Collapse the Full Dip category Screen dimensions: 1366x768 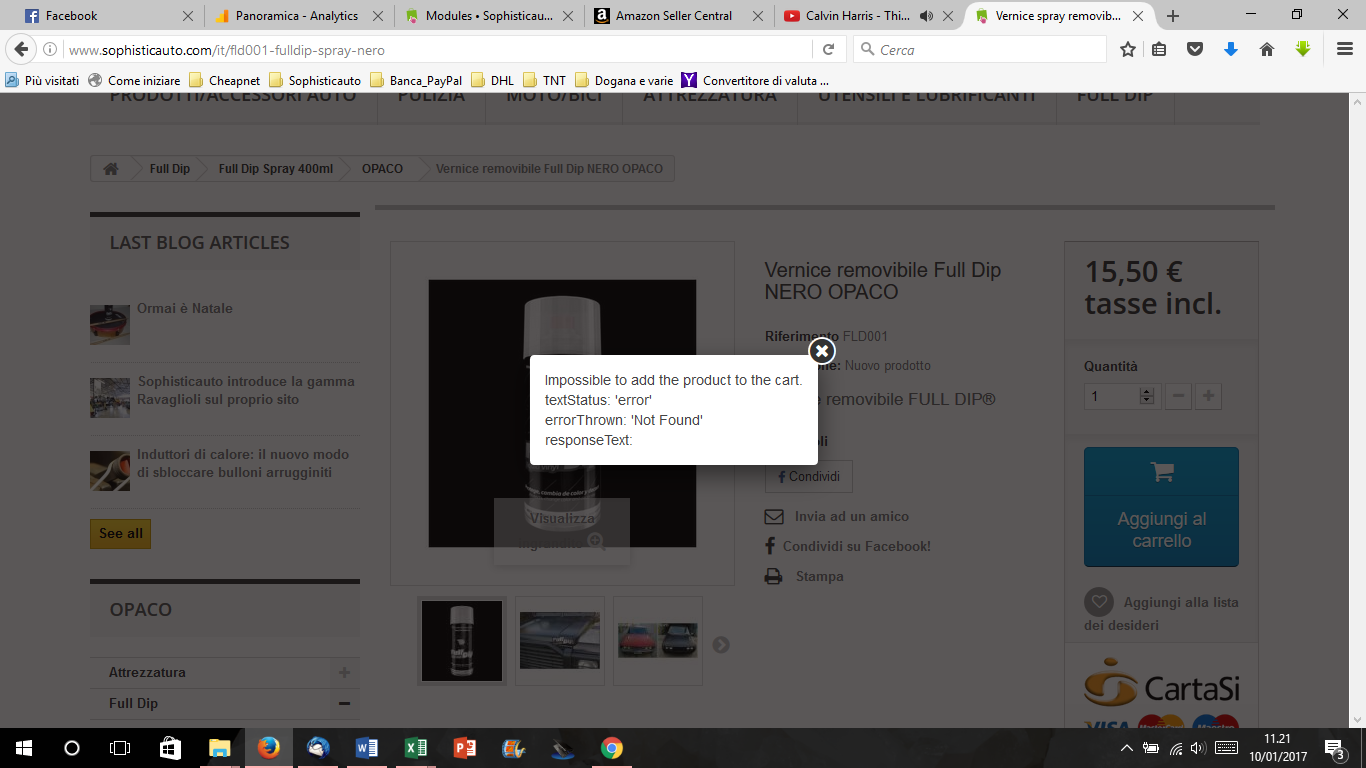344,704
